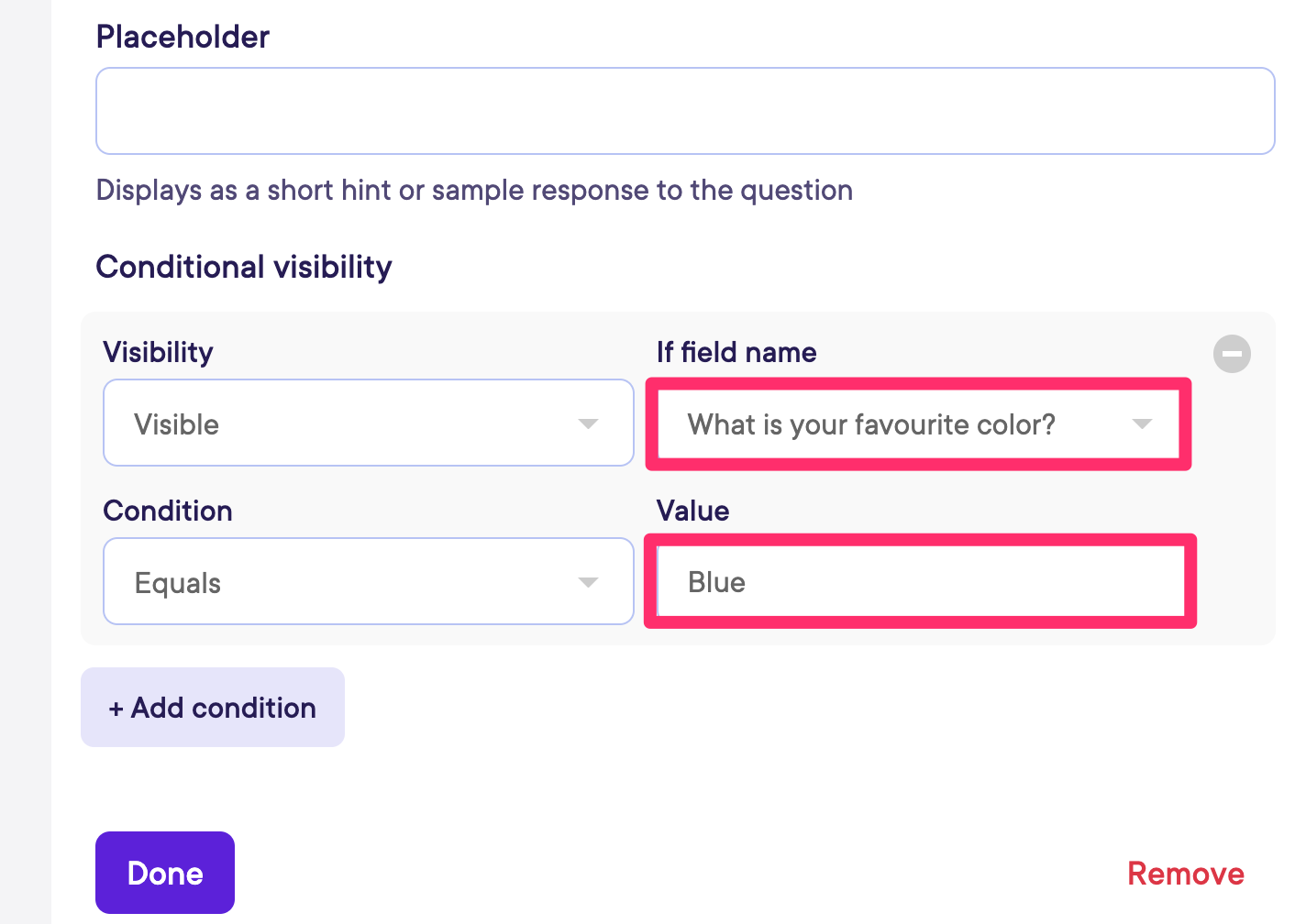Click the arrow on the Visible dropdown
The image size is (1295, 924).
pyautogui.click(x=588, y=423)
